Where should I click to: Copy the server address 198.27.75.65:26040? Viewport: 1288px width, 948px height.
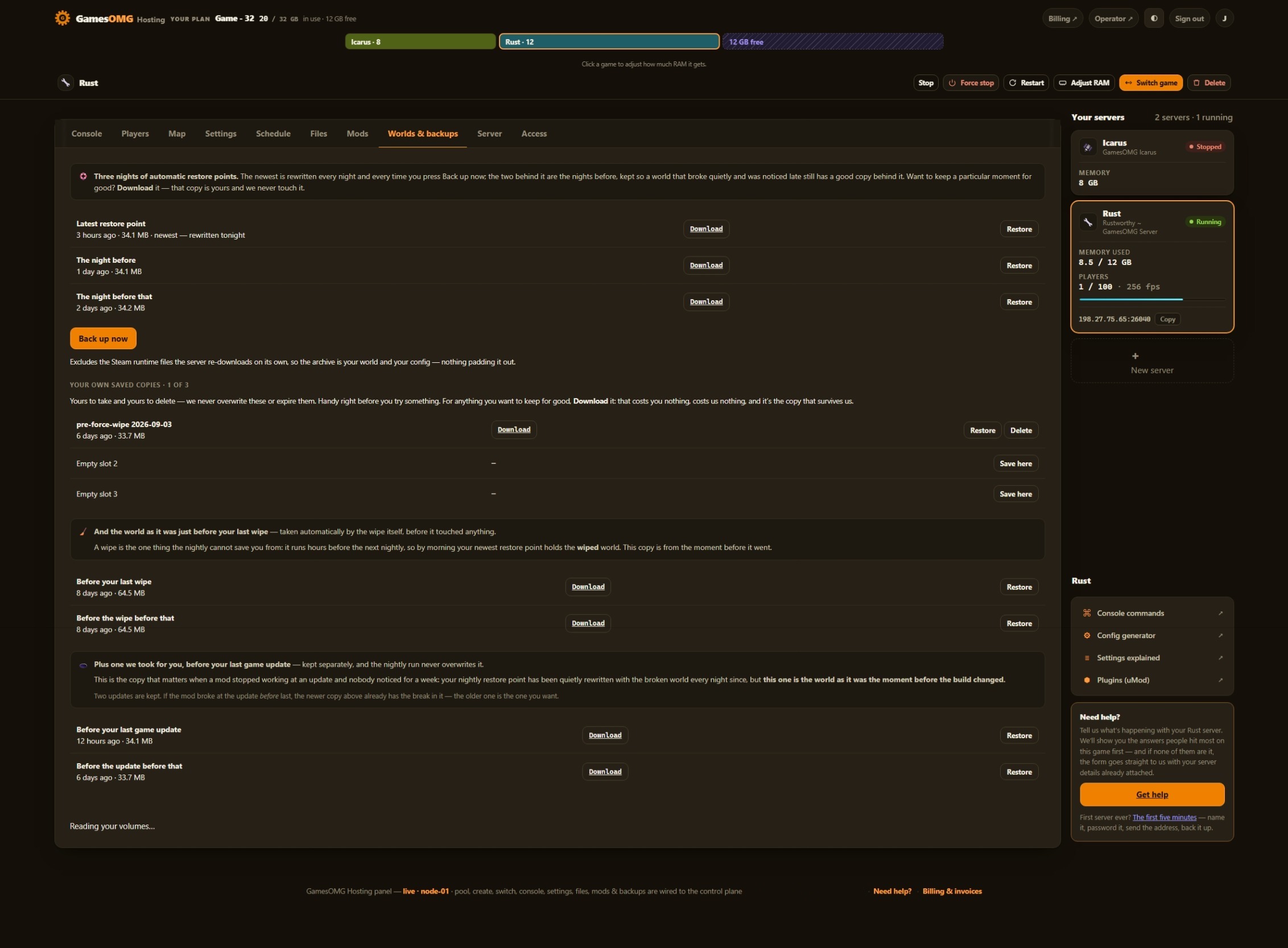[1167, 319]
